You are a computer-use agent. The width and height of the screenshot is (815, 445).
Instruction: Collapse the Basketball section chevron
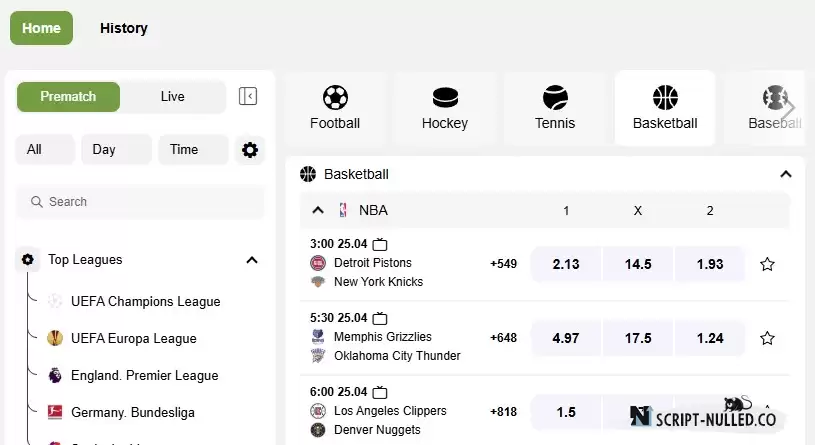pos(786,174)
